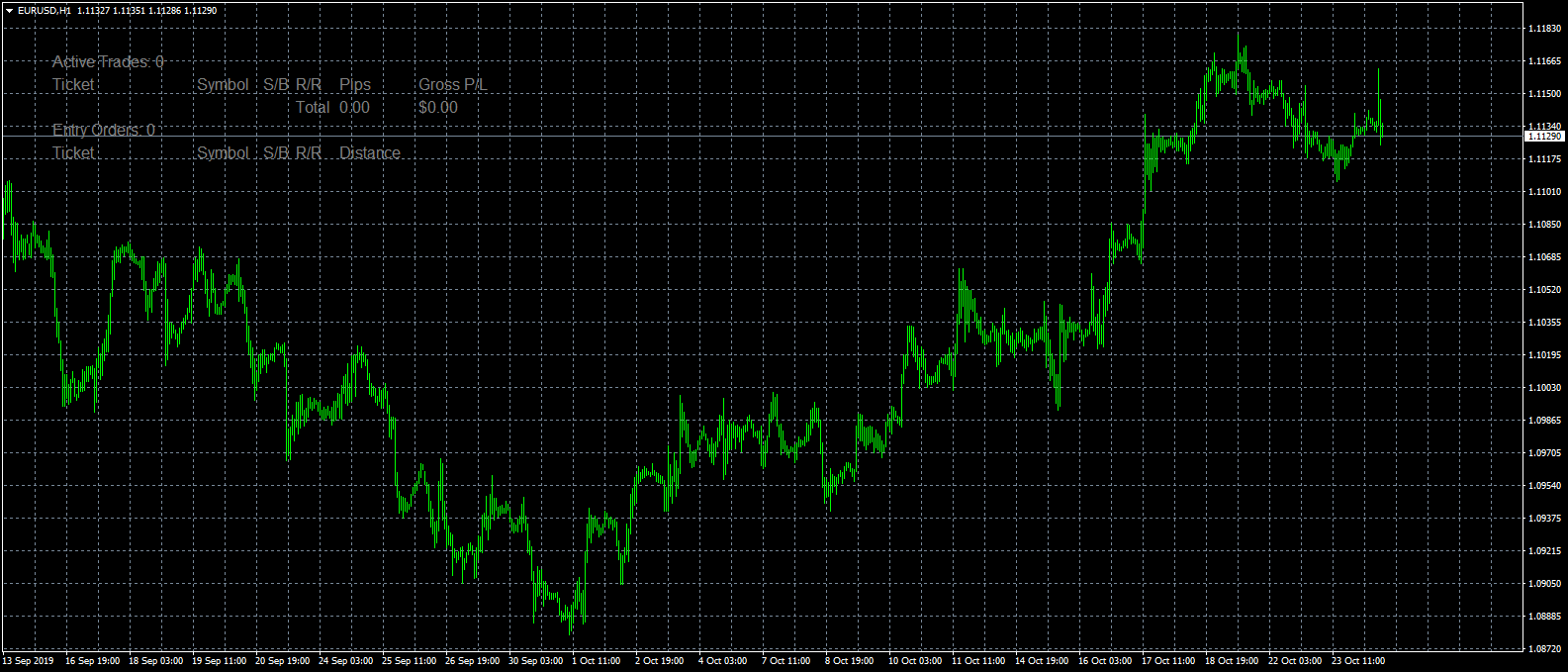Click price scale label 1.10850

click(1544, 225)
